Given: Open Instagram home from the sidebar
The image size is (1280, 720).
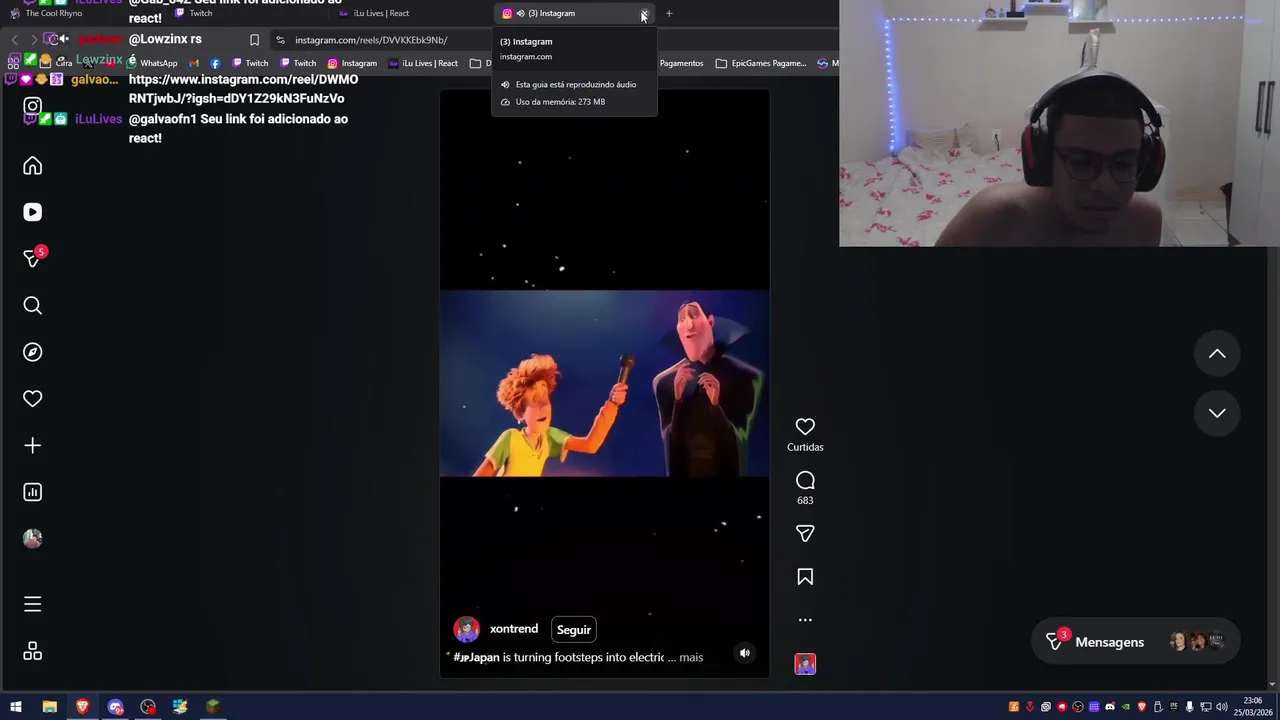Looking at the screenshot, I should click(x=33, y=166).
